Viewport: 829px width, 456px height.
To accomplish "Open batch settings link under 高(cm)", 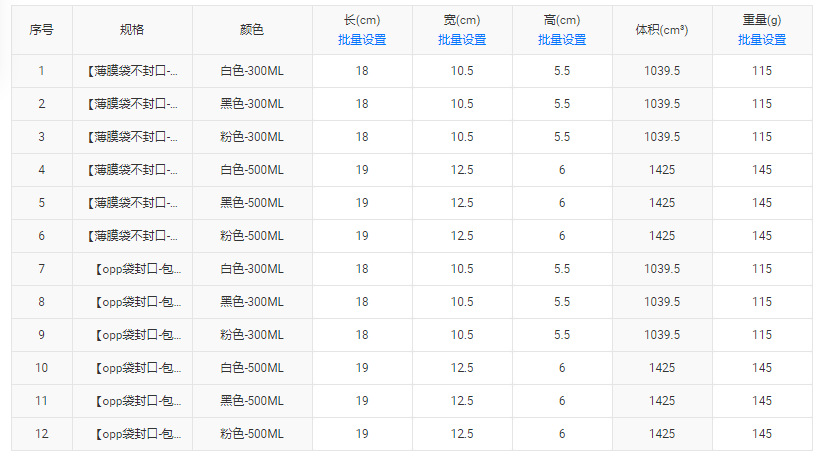I will 562,40.
